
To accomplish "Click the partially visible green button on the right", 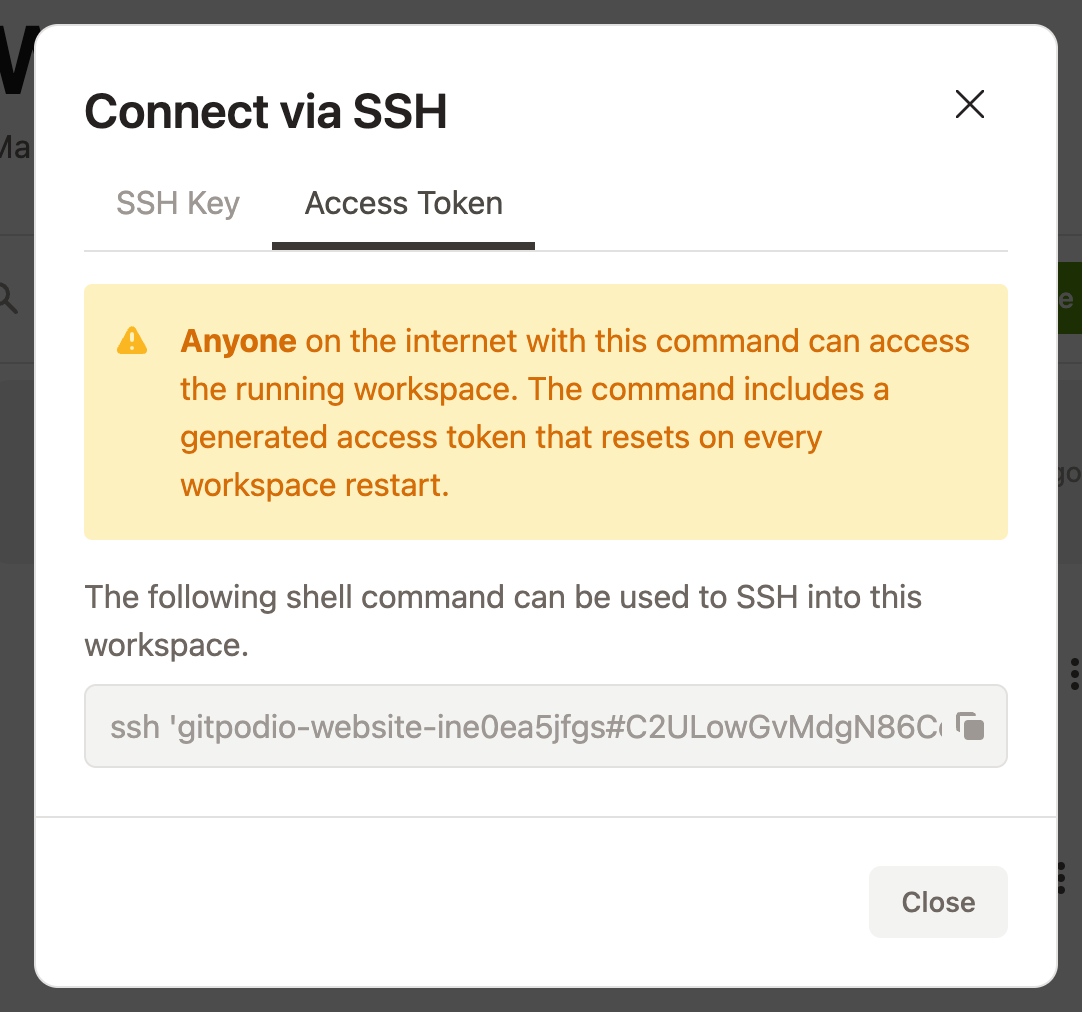I will coord(1072,297).
